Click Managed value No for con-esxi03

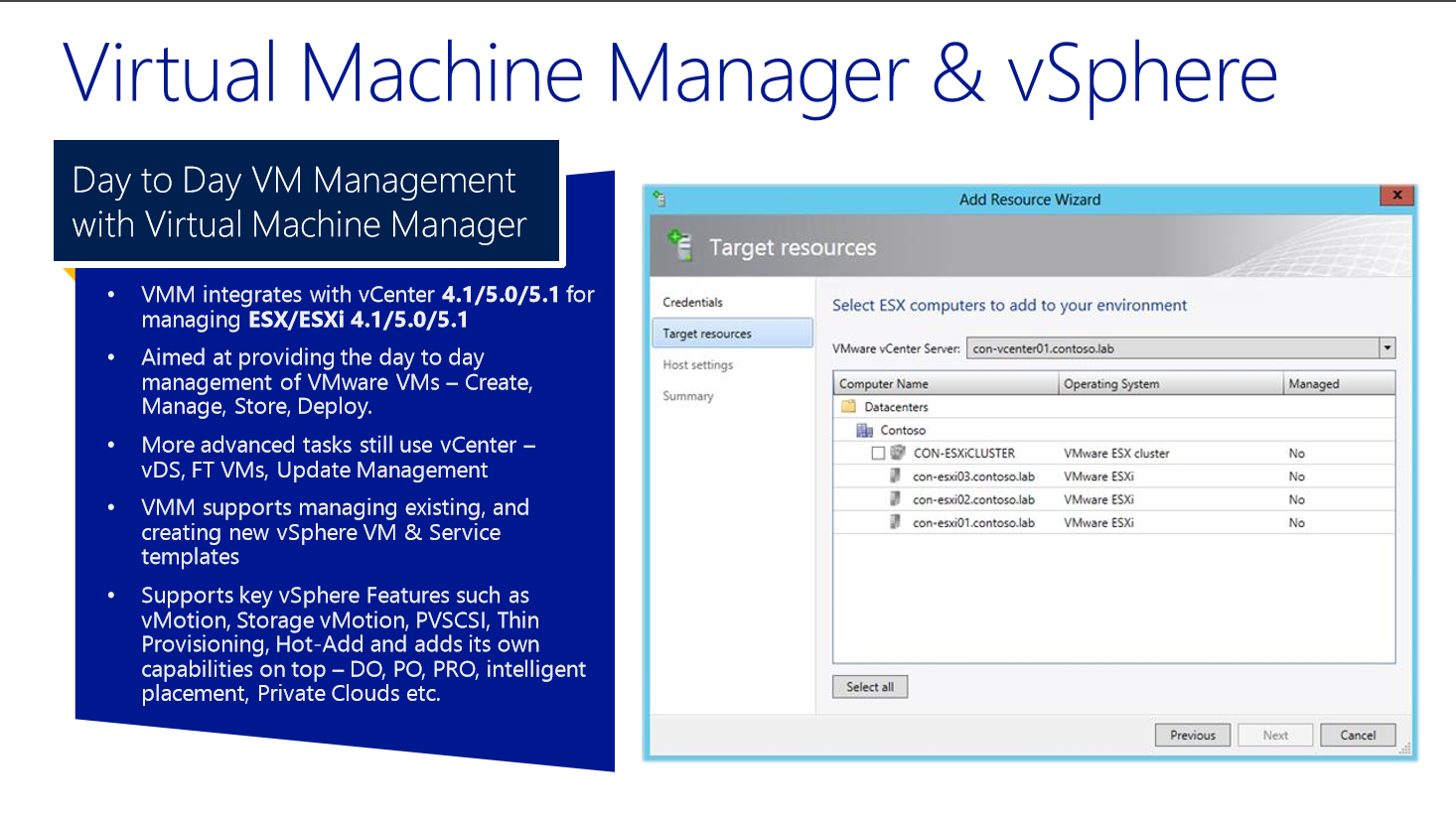1297,477
